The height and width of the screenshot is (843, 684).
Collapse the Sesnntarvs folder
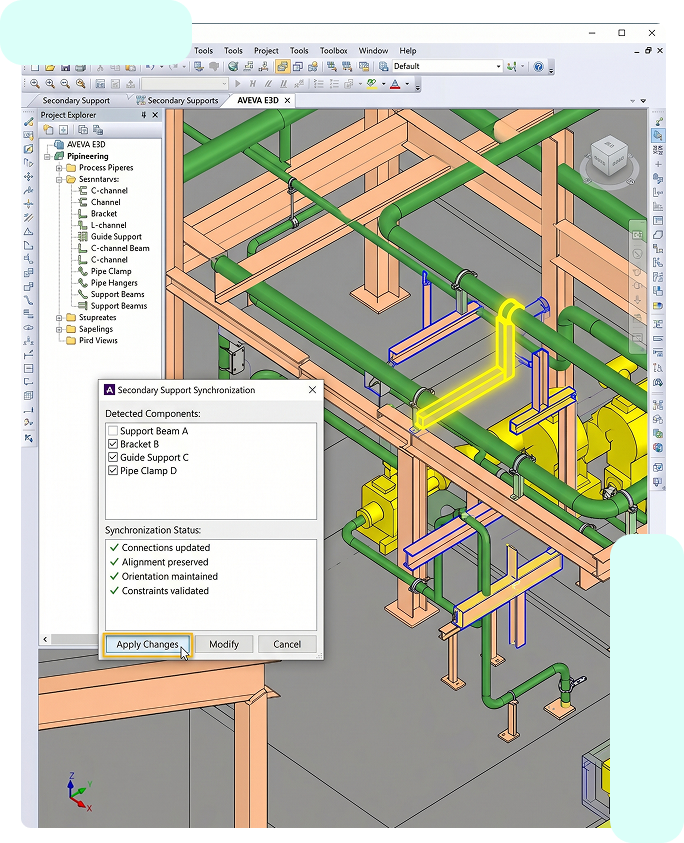click(x=59, y=180)
